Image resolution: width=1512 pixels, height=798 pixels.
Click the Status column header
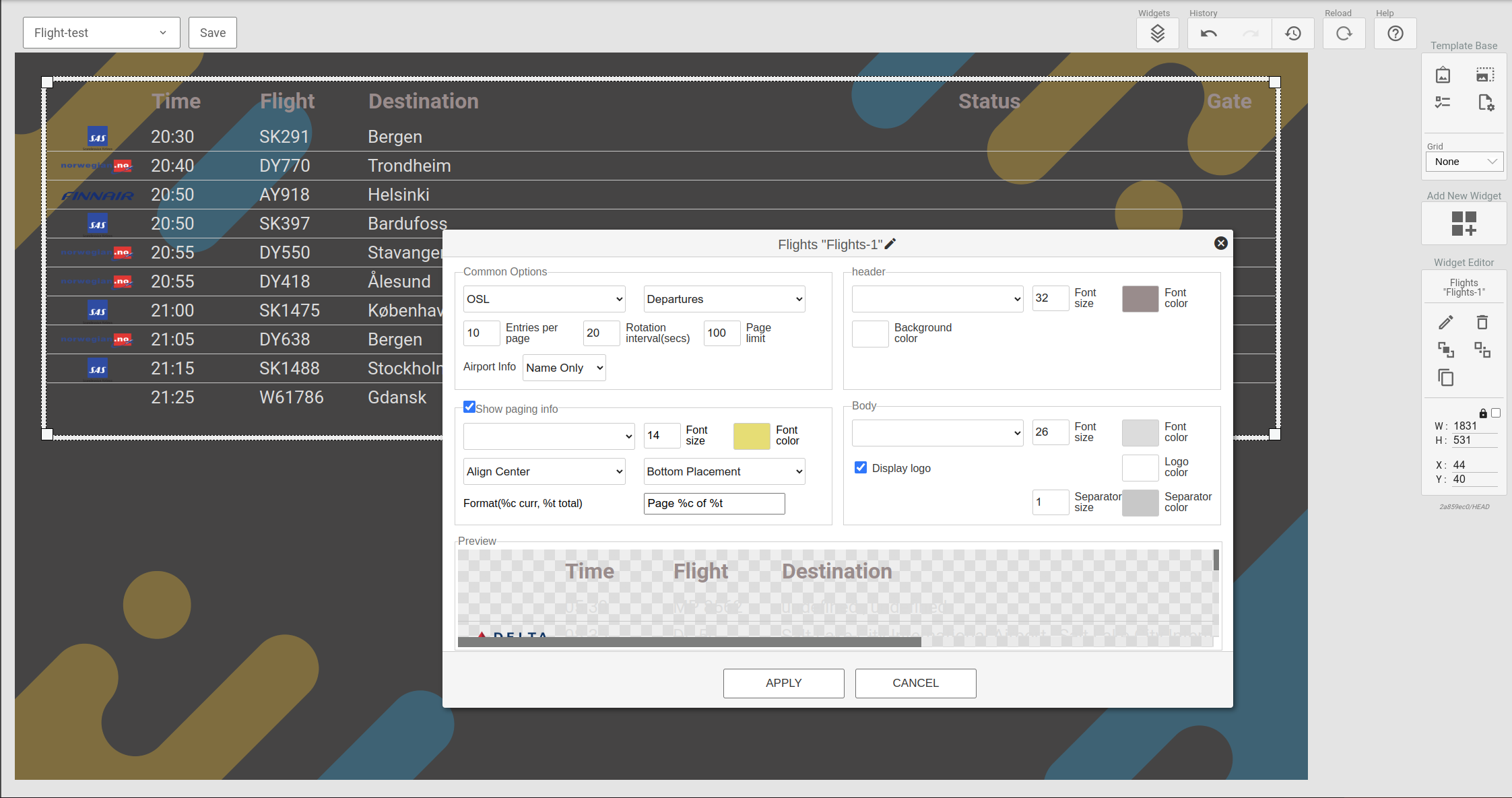point(989,101)
